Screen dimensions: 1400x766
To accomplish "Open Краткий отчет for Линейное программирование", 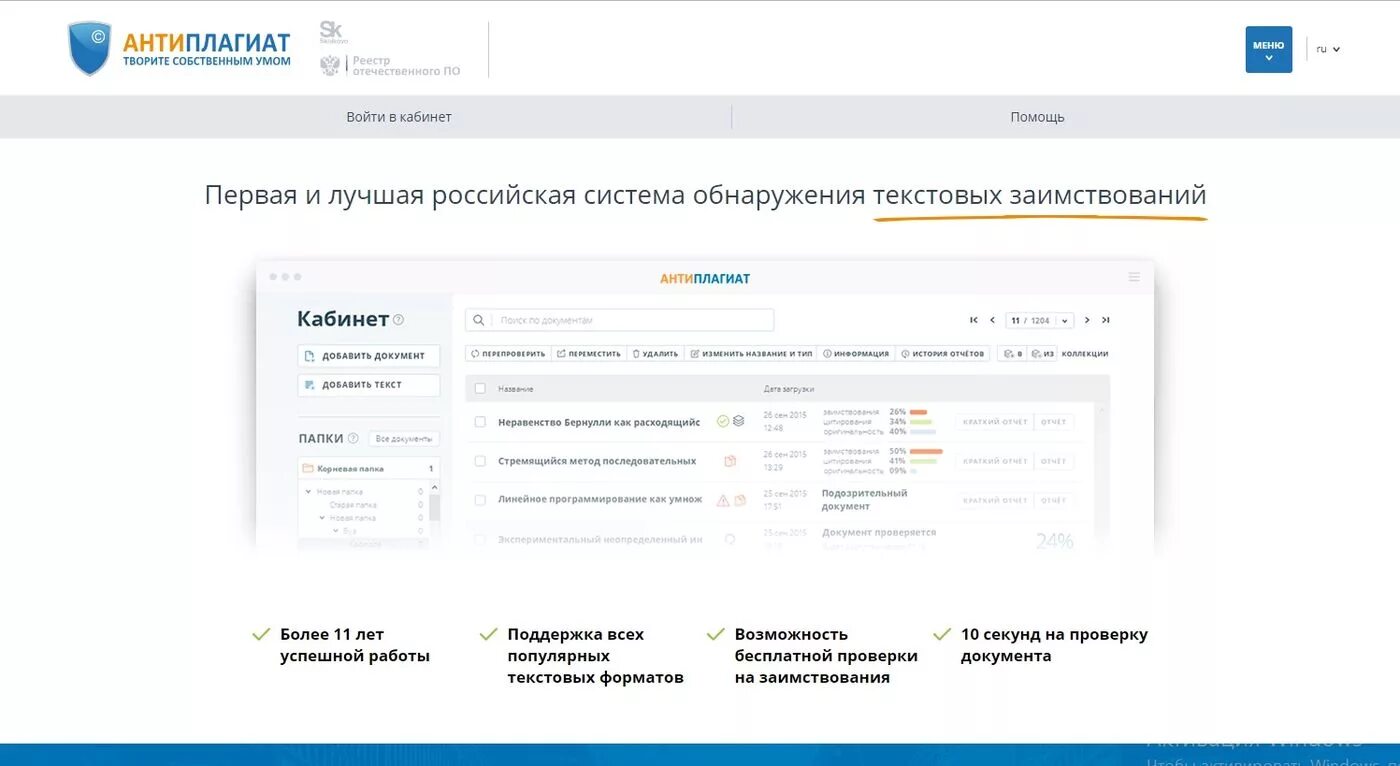I will [994, 499].
